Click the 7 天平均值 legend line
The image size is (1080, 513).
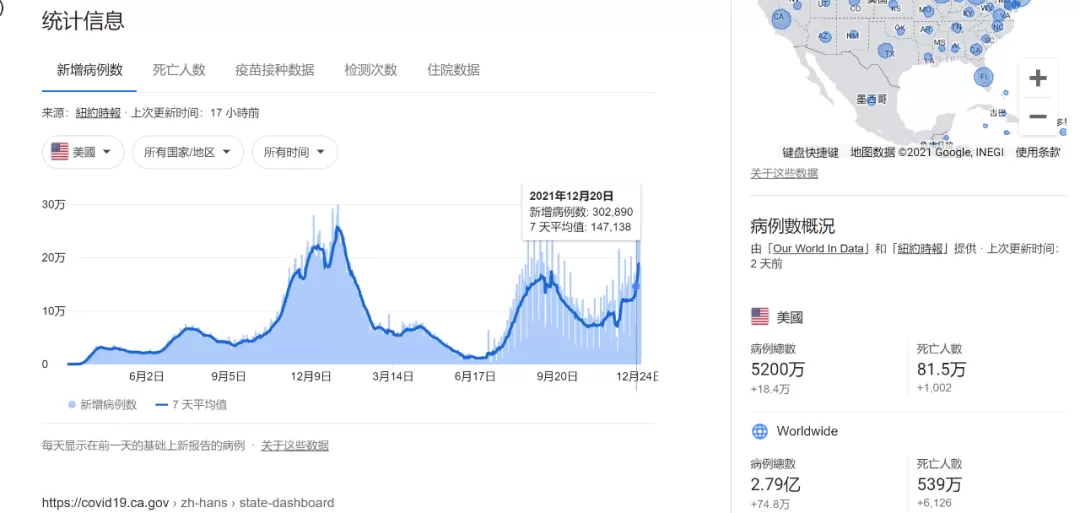[x=162, y=405]
